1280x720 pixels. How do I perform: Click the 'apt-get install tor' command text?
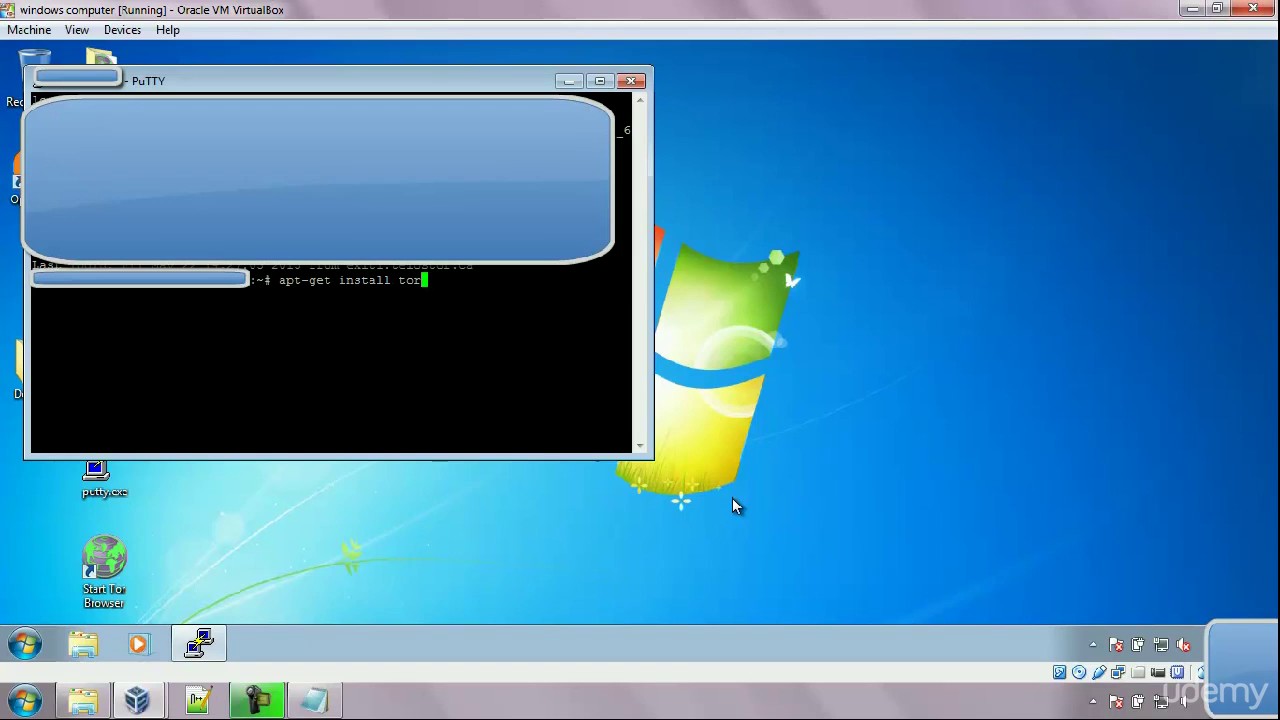pos(349,281)
